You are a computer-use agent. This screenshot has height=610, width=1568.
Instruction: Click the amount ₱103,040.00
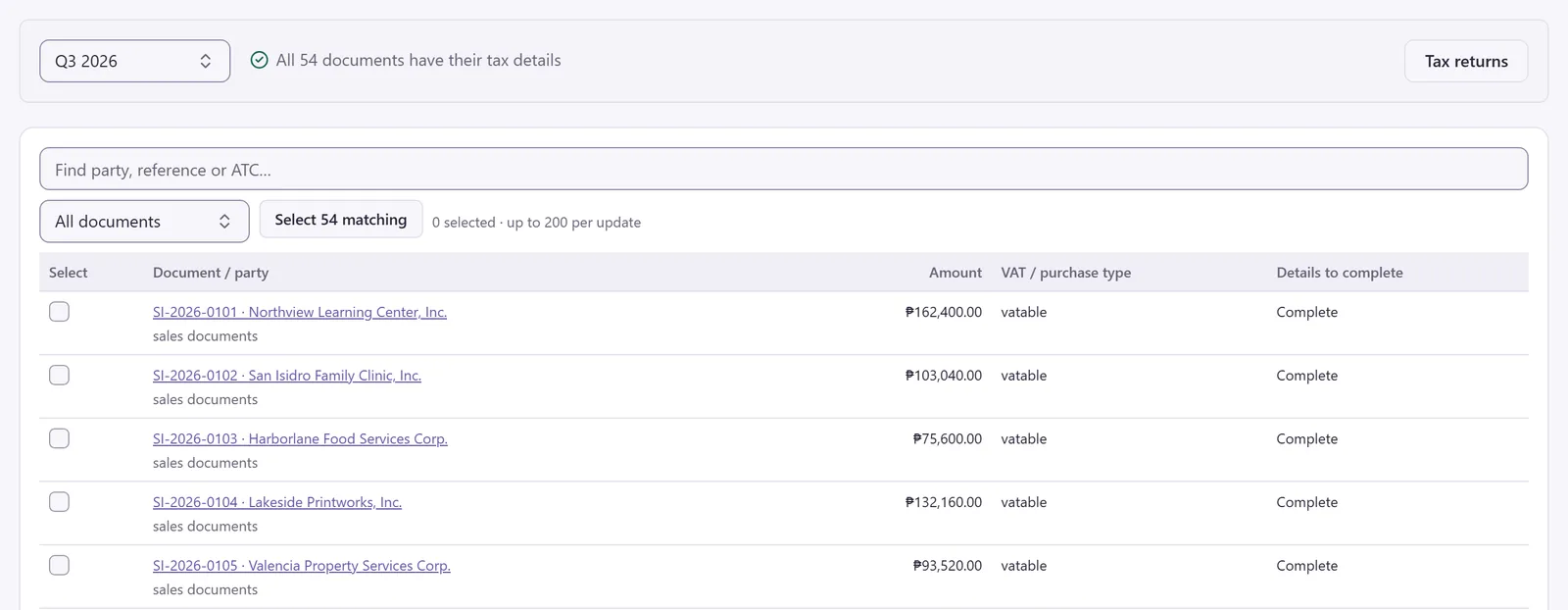[x=944, y=376]
